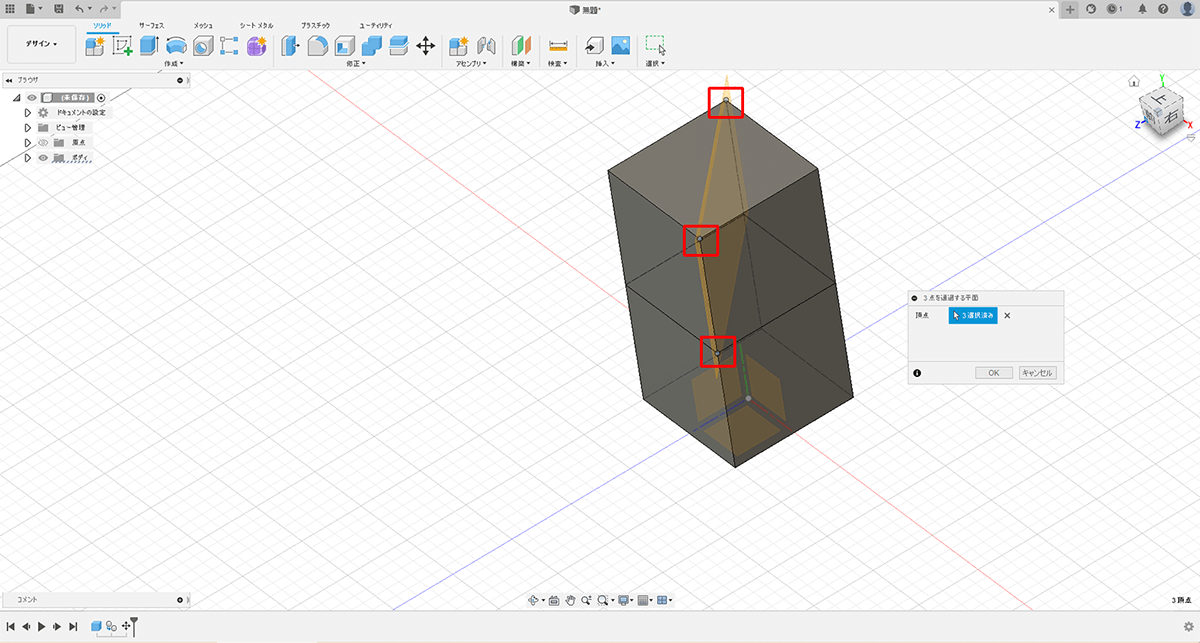Image resolution: width=1200 pixels, height=643 pixels.
Task: Click the Move/Copy arrows icon
Action: pos(425,45)
